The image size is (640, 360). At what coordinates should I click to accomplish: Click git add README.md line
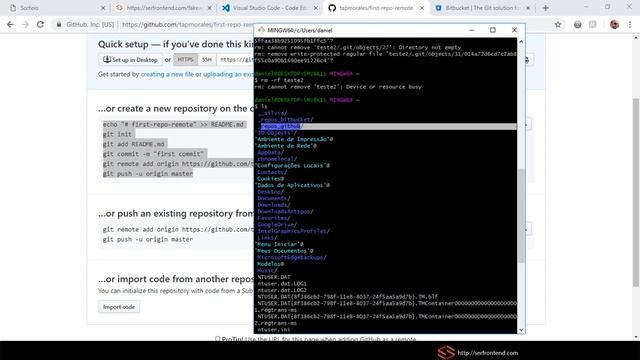[133, 144]
